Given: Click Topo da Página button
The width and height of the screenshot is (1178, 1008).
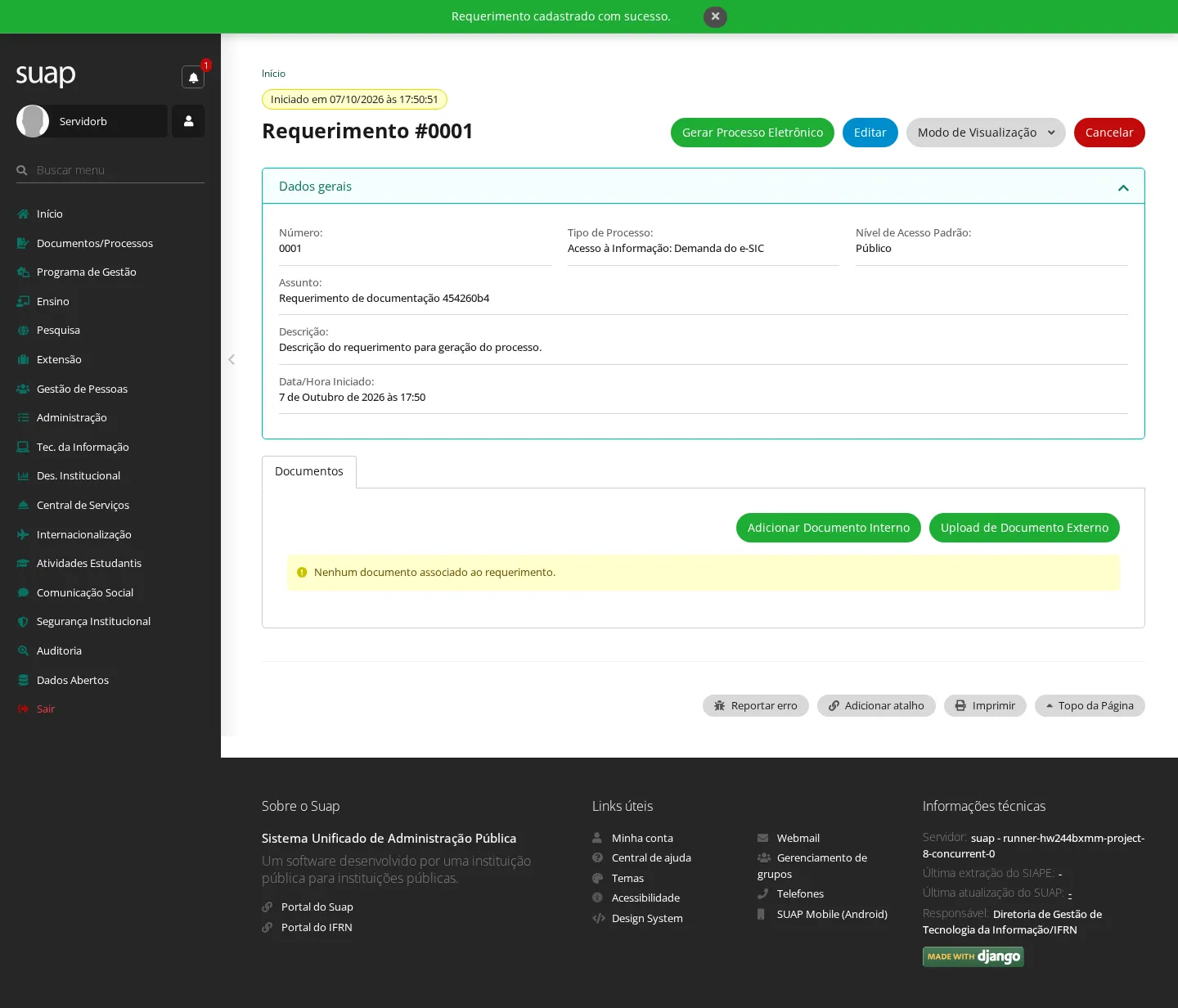Looking at the screenshot, I should [x=1090, y=705].
